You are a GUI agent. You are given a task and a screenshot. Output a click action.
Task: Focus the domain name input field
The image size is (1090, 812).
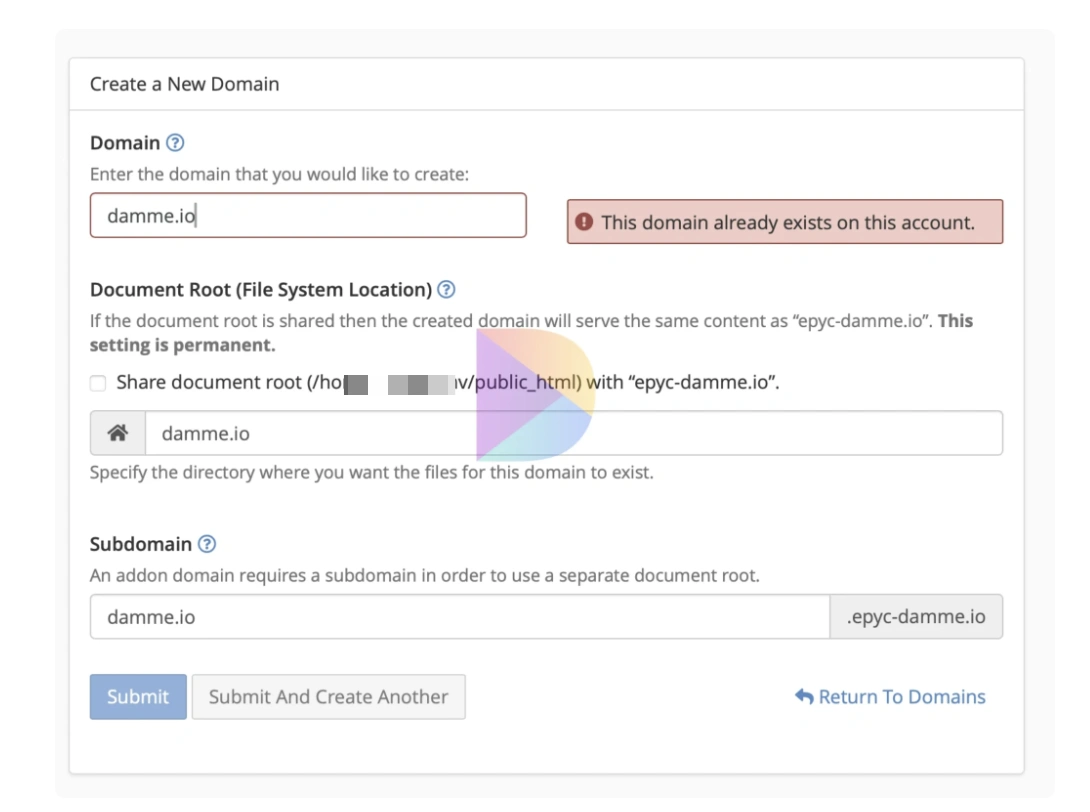pyautogui.click(x=308, y=216)
